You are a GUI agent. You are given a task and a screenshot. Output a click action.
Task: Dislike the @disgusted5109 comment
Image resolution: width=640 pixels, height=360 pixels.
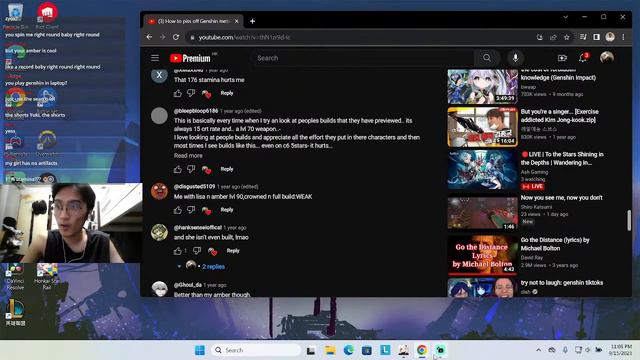(191, 210)
